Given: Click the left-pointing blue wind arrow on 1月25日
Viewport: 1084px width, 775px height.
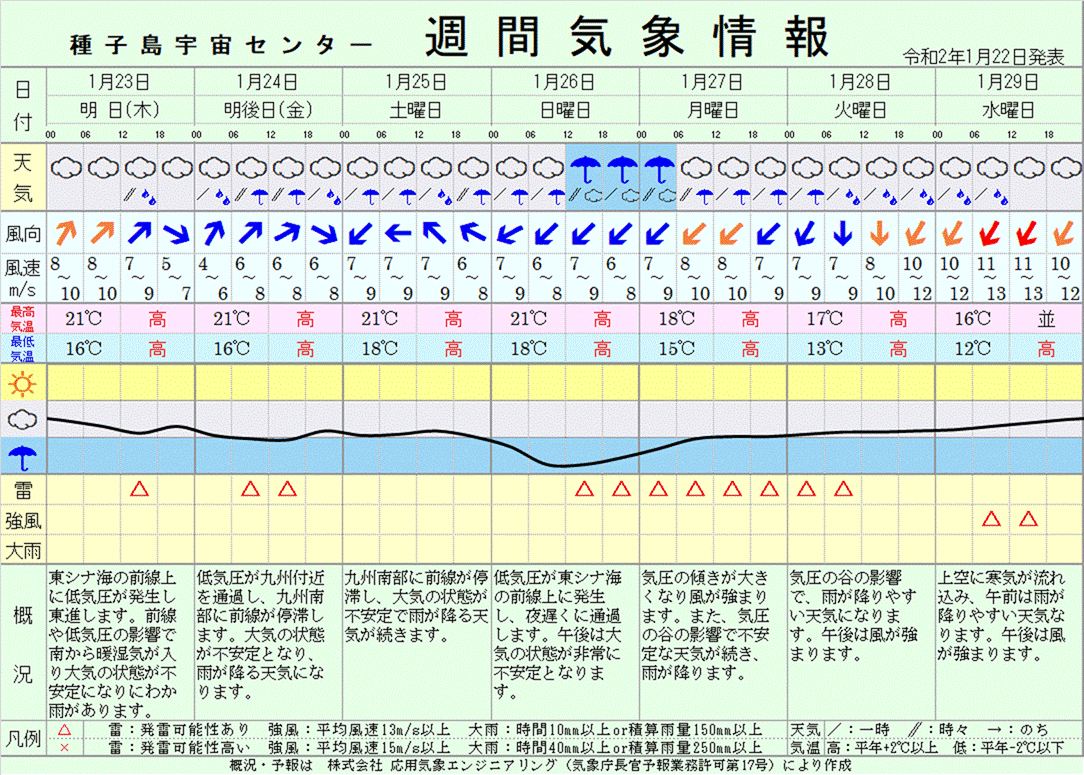Looking at the screenshot, I should (398, 234).
